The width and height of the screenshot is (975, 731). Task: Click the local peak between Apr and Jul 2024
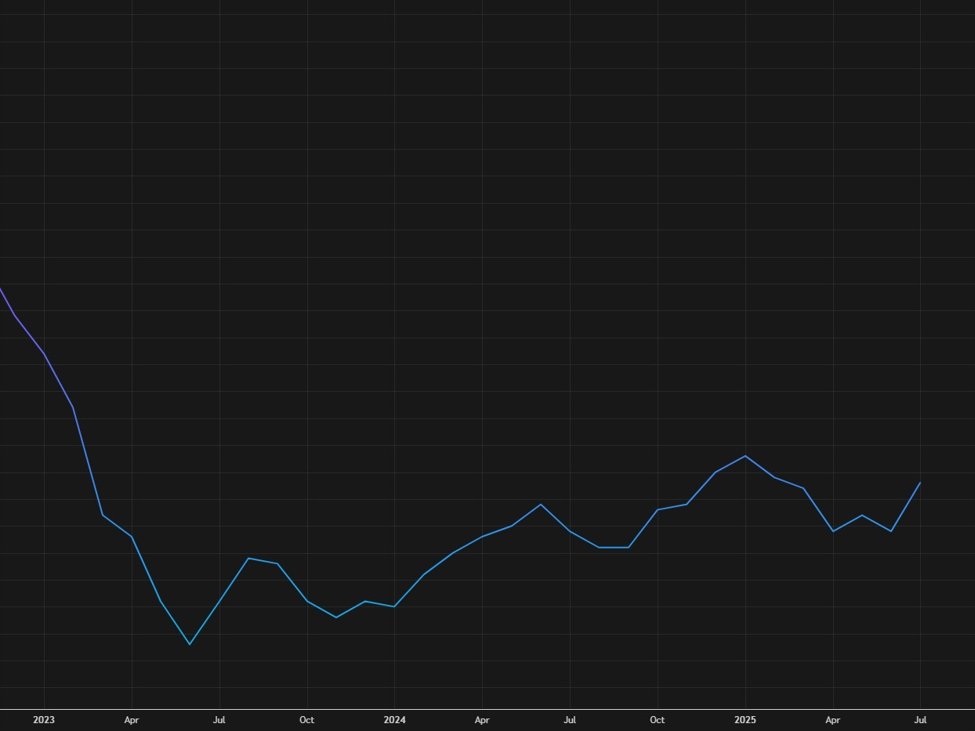540,504
